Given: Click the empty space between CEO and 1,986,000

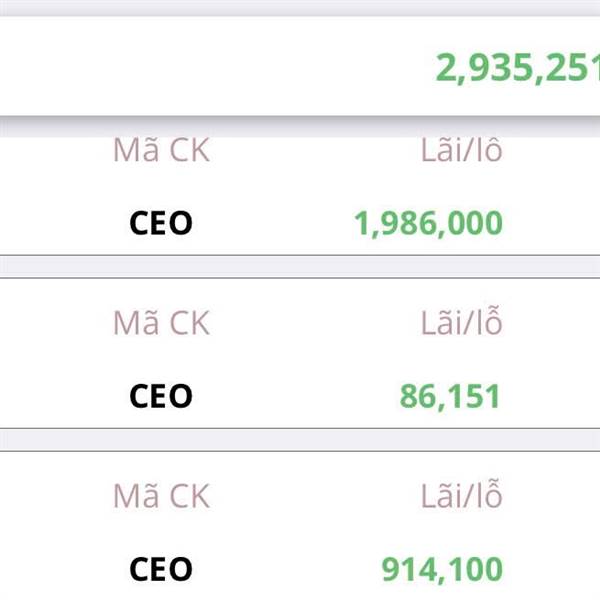Looking at the screenshot, I should click(270, 223).
